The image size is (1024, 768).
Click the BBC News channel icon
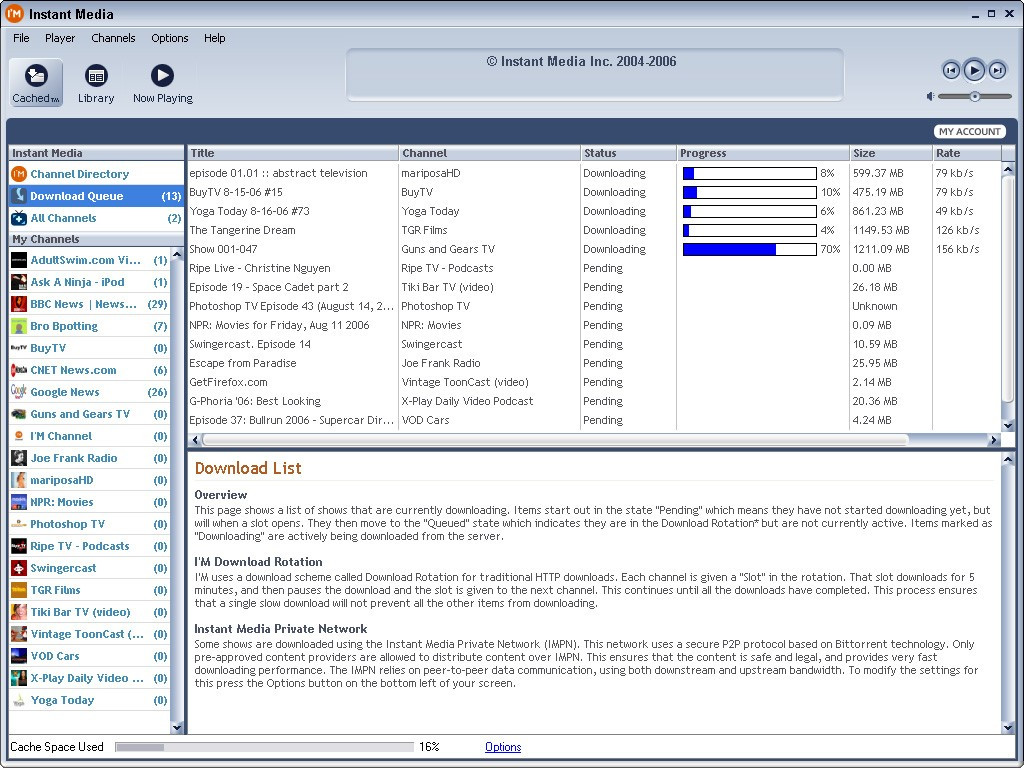pyautogui.click(x=19, y=304)
